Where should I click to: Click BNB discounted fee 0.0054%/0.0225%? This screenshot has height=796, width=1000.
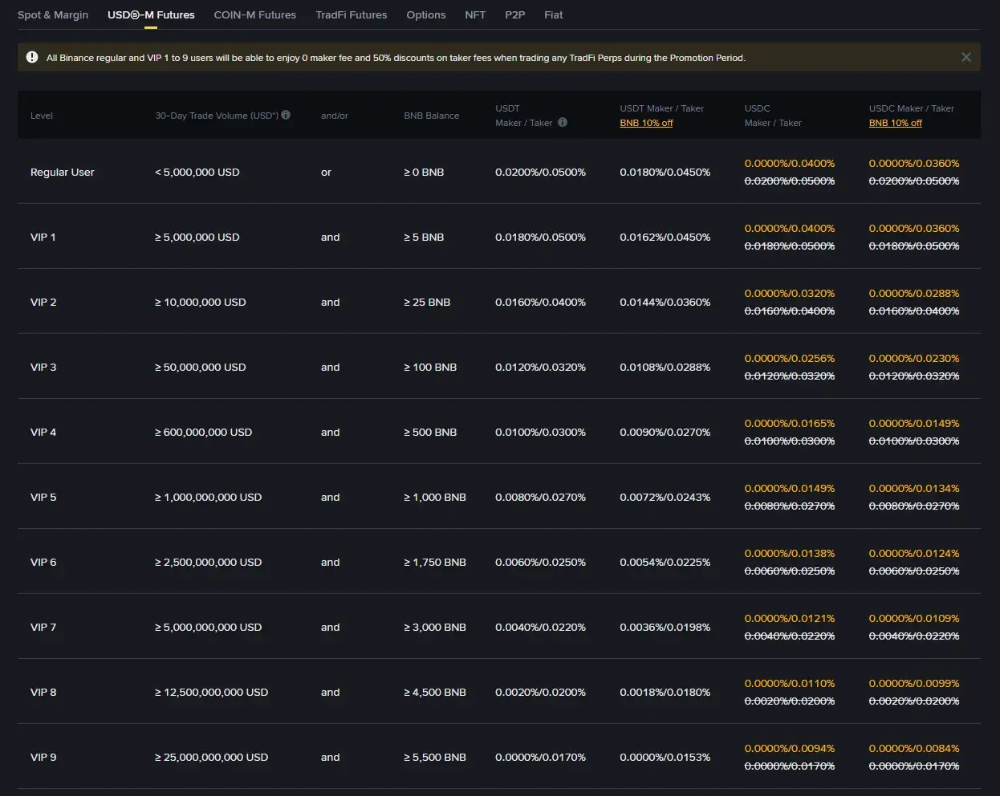pyautogui.click(x=665, y=563)
